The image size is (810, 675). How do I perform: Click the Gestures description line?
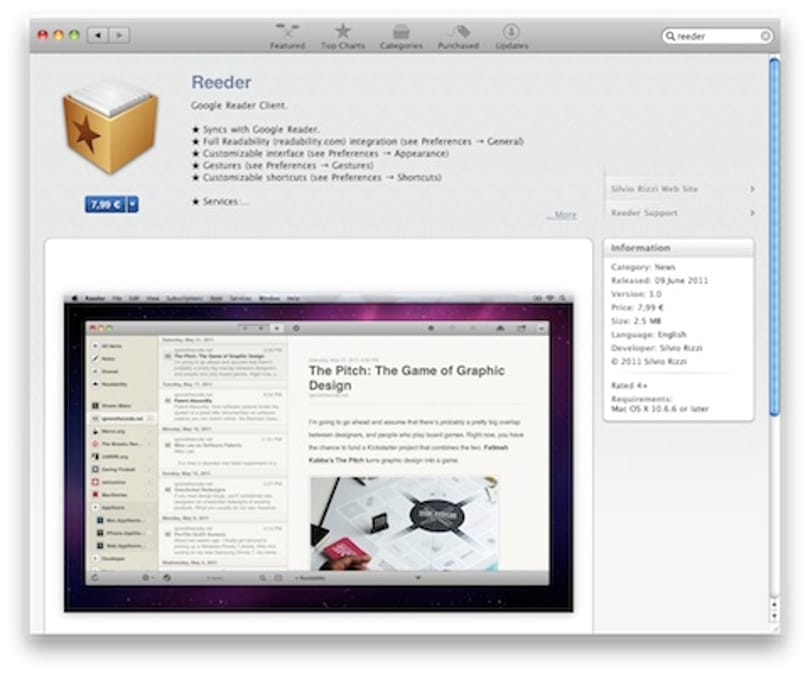pyautogui.click(x=283, y=165)
